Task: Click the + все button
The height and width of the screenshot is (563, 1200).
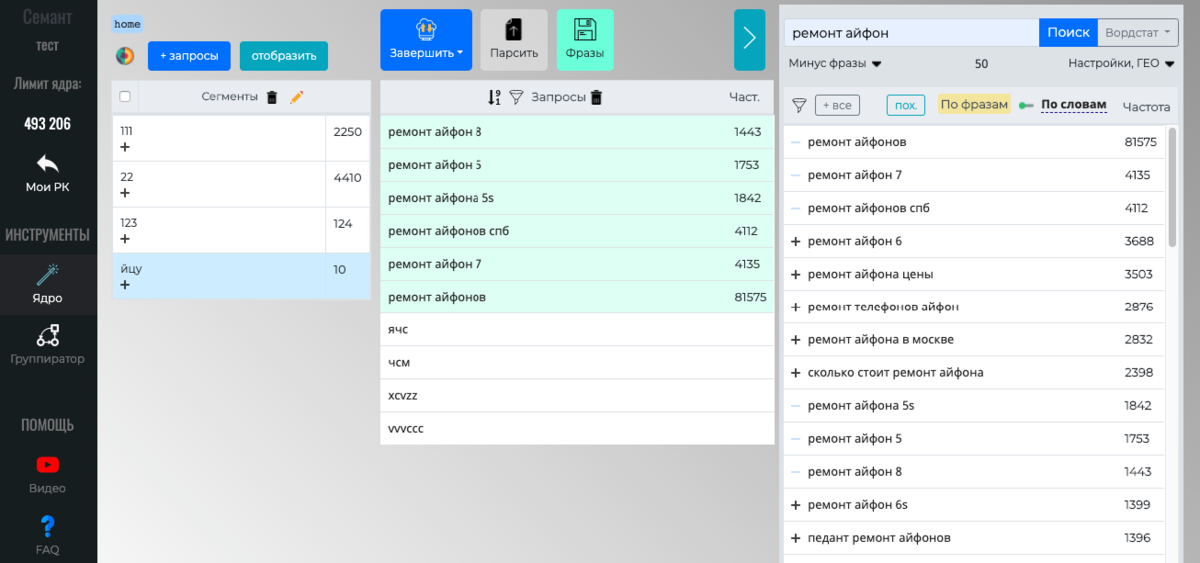Action: [838, 105]
